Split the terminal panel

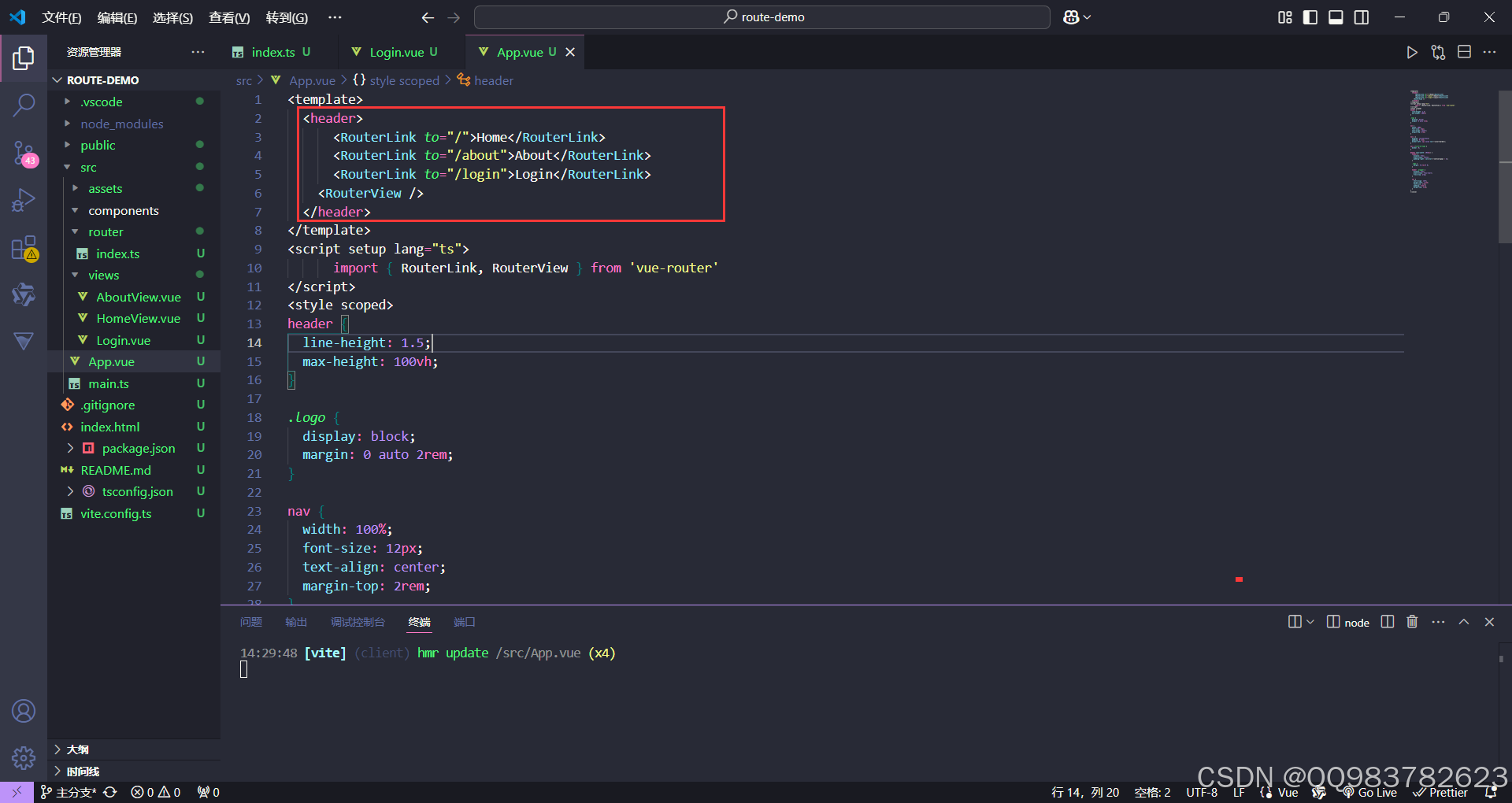pos(1388,622)
